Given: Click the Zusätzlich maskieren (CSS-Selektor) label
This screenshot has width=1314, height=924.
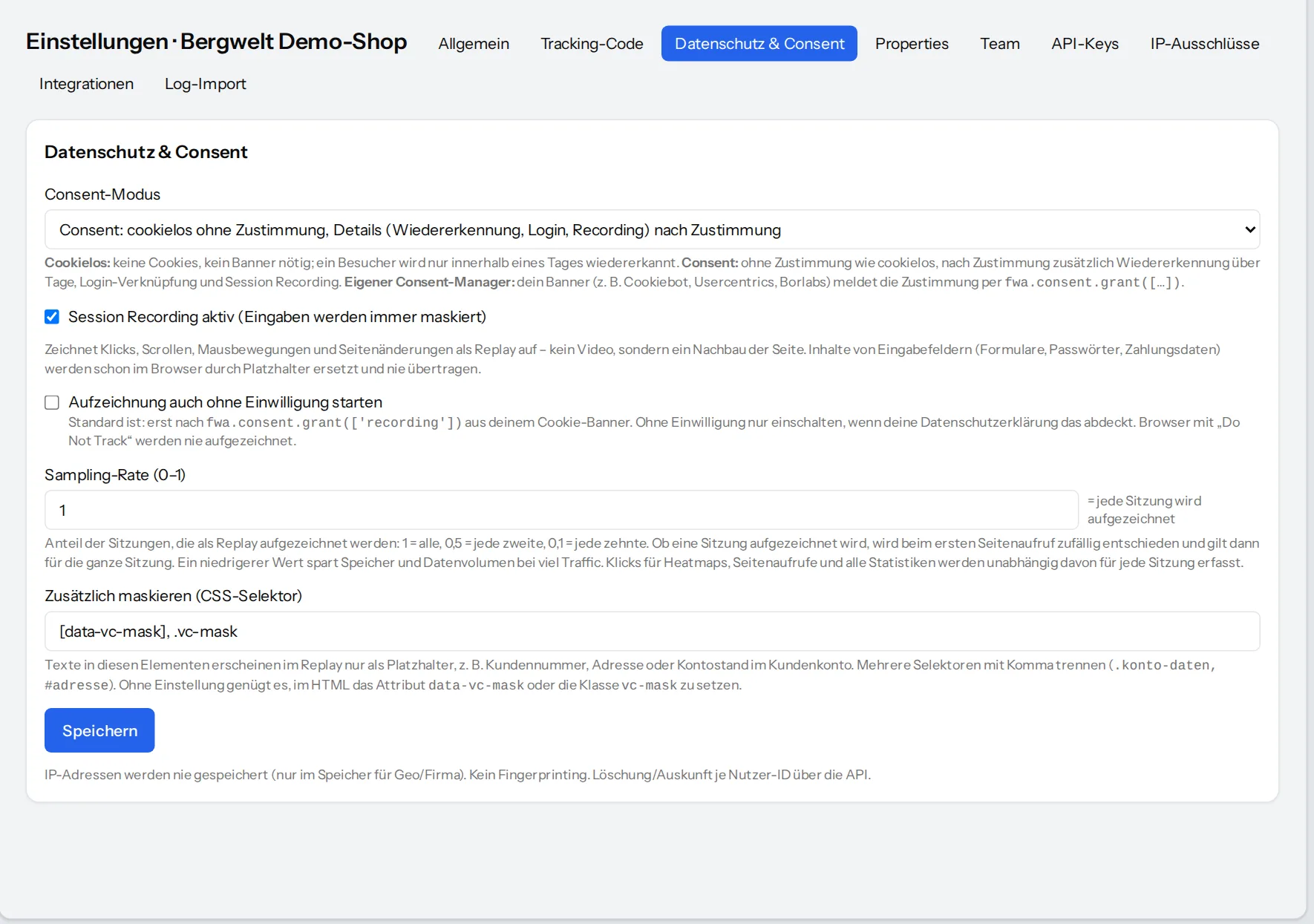Looking at the screenshot, I should (x=173, y=596).
